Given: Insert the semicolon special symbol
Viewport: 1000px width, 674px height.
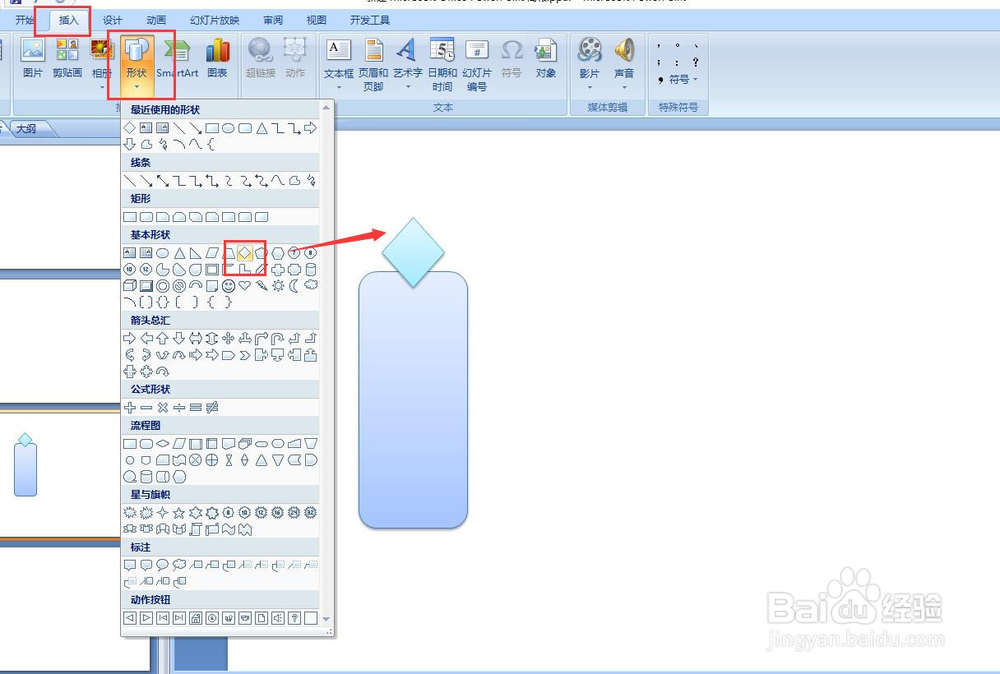Looking at the screenshot, I should click(658, 62).
